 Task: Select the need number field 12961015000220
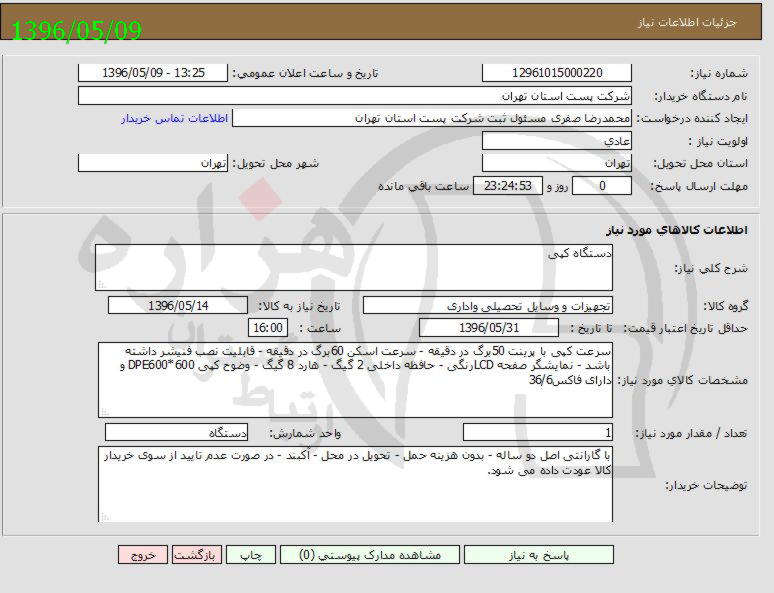click(557, 73)
